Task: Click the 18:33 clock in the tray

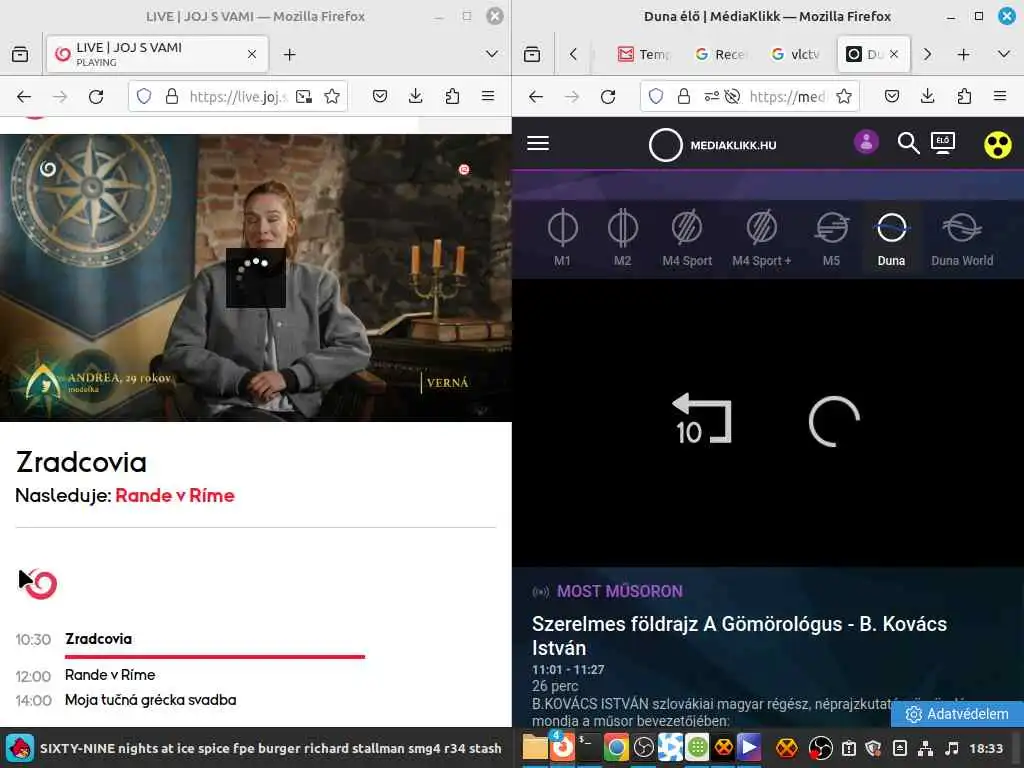Action: (x=986, y=748)
